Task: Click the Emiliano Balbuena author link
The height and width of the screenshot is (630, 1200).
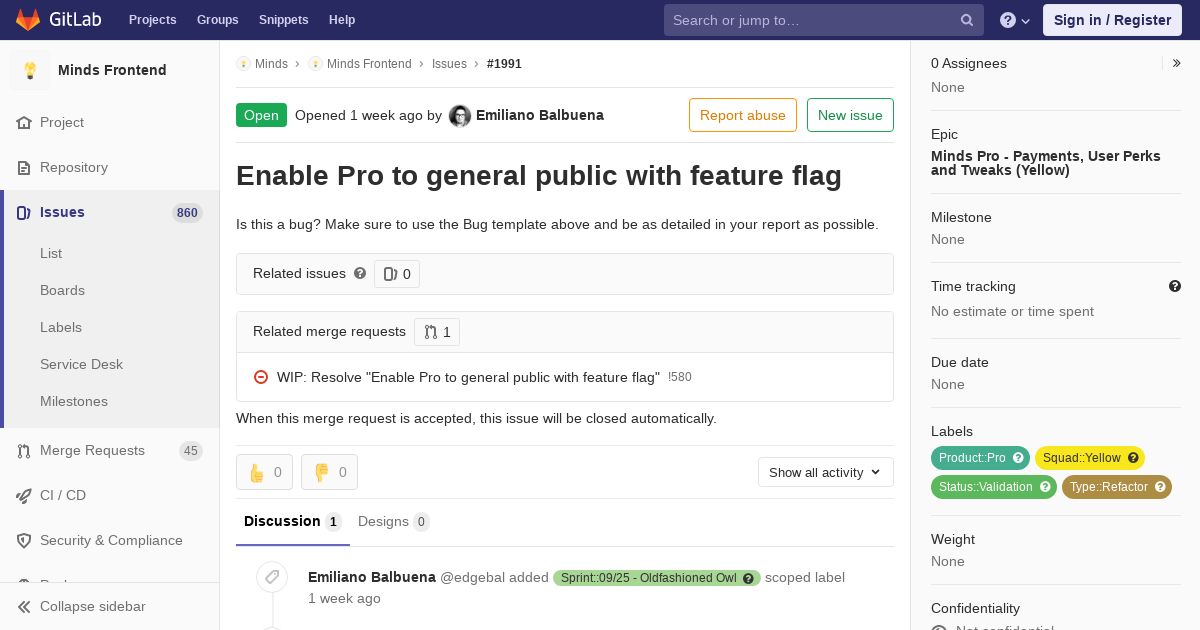Action: [x=540, y=115]
